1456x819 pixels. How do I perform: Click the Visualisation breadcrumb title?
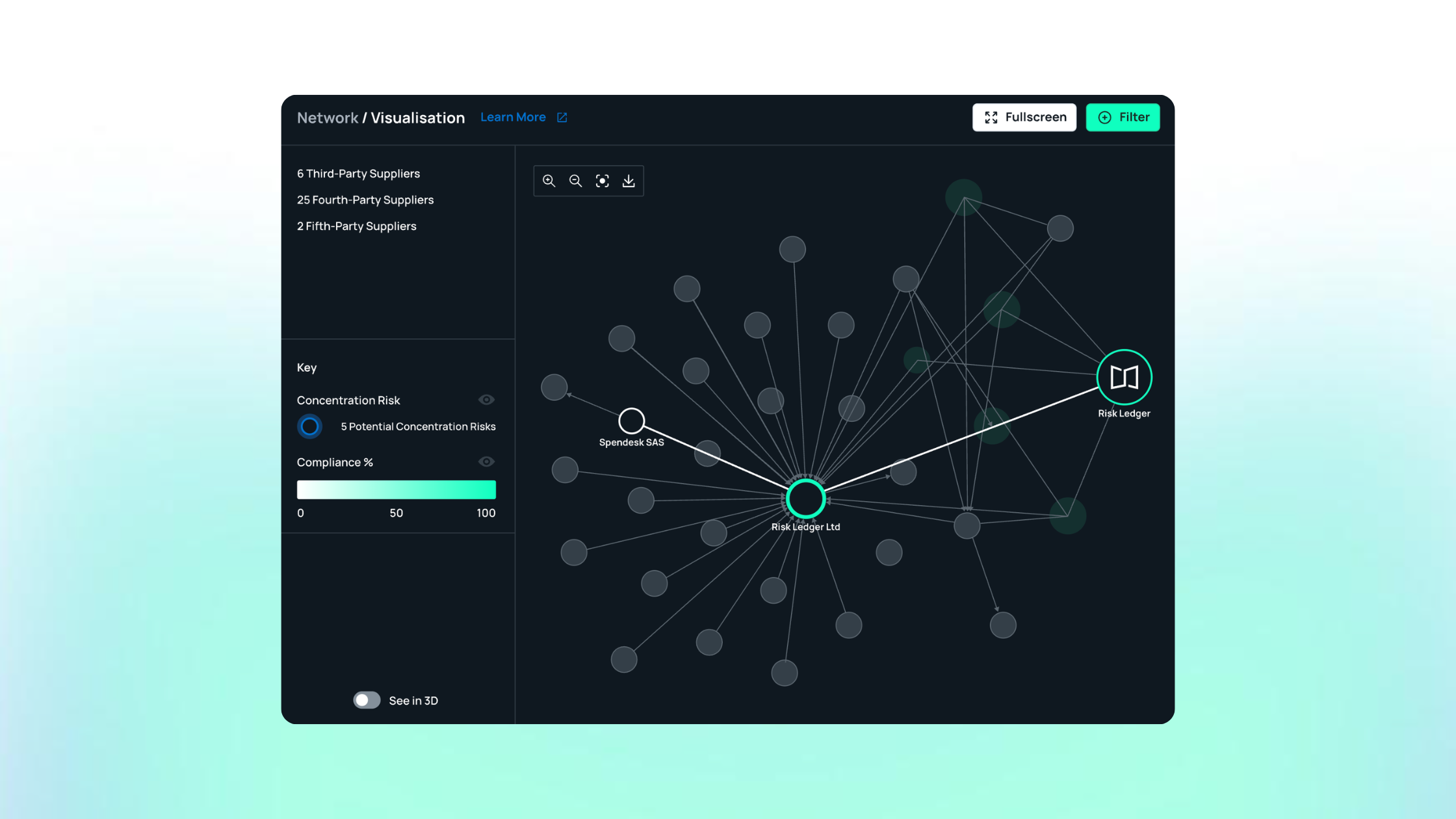[417, 118]
